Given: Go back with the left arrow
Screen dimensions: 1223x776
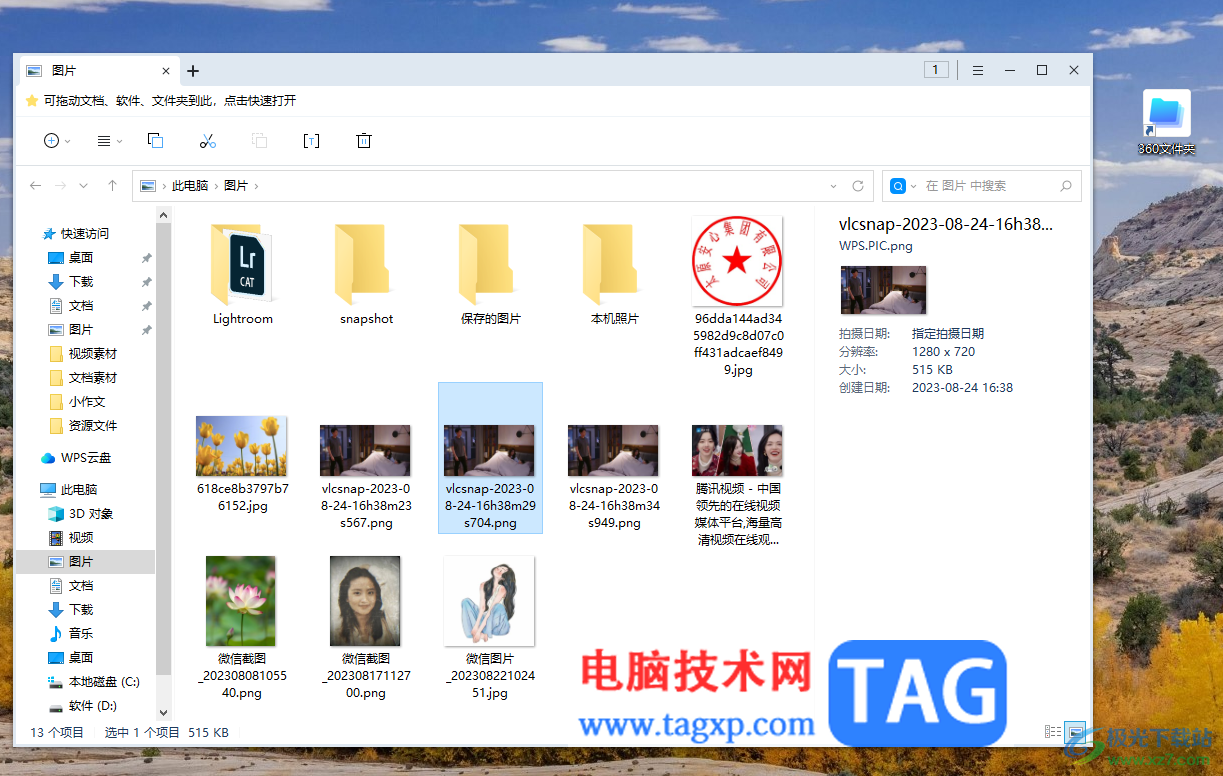Looking at the screenshot, I should click(x=36, y=186).
